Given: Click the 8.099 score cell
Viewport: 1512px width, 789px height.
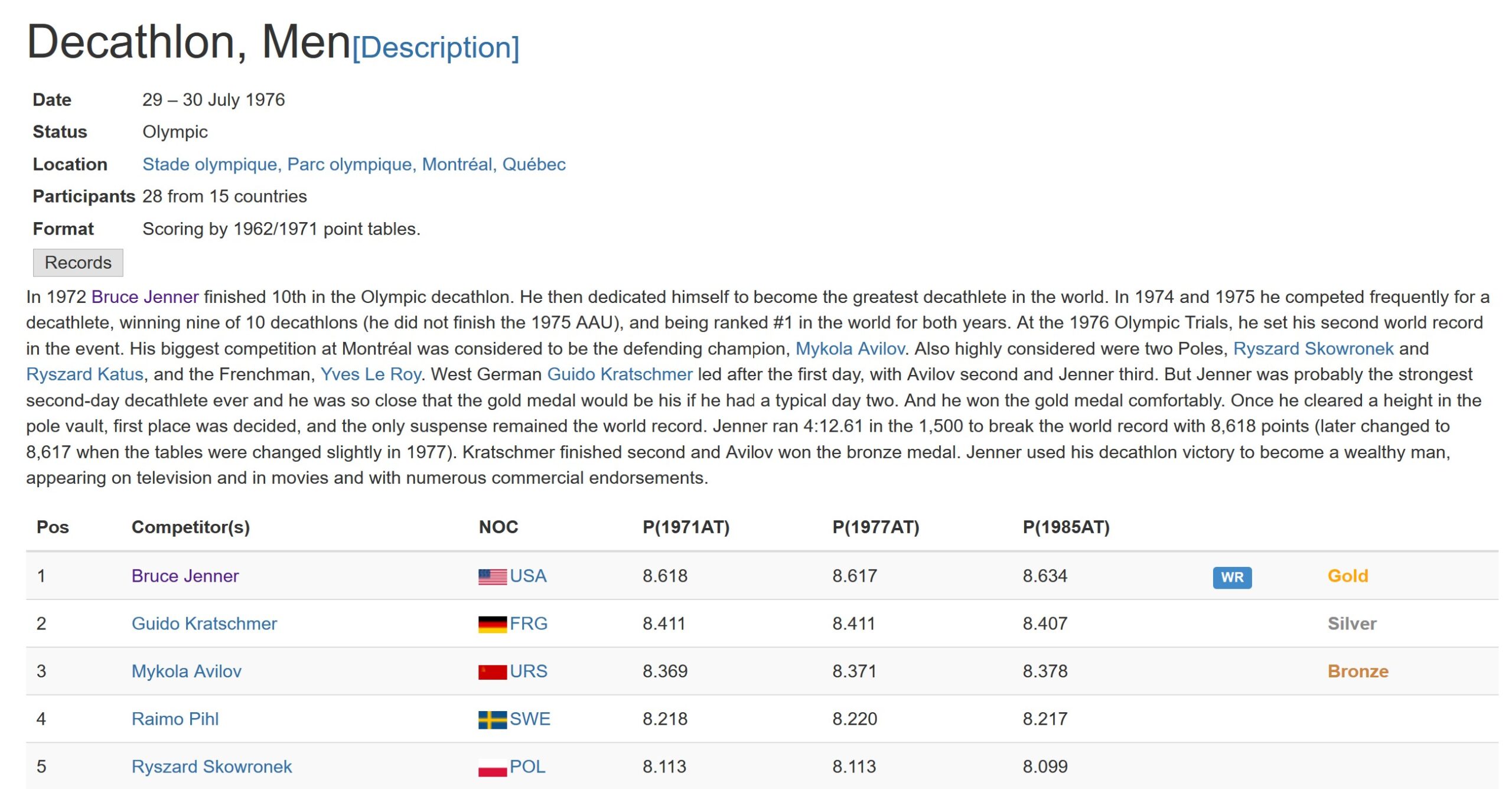Looking at the screenshot, I should click(x=1045, y=767).
